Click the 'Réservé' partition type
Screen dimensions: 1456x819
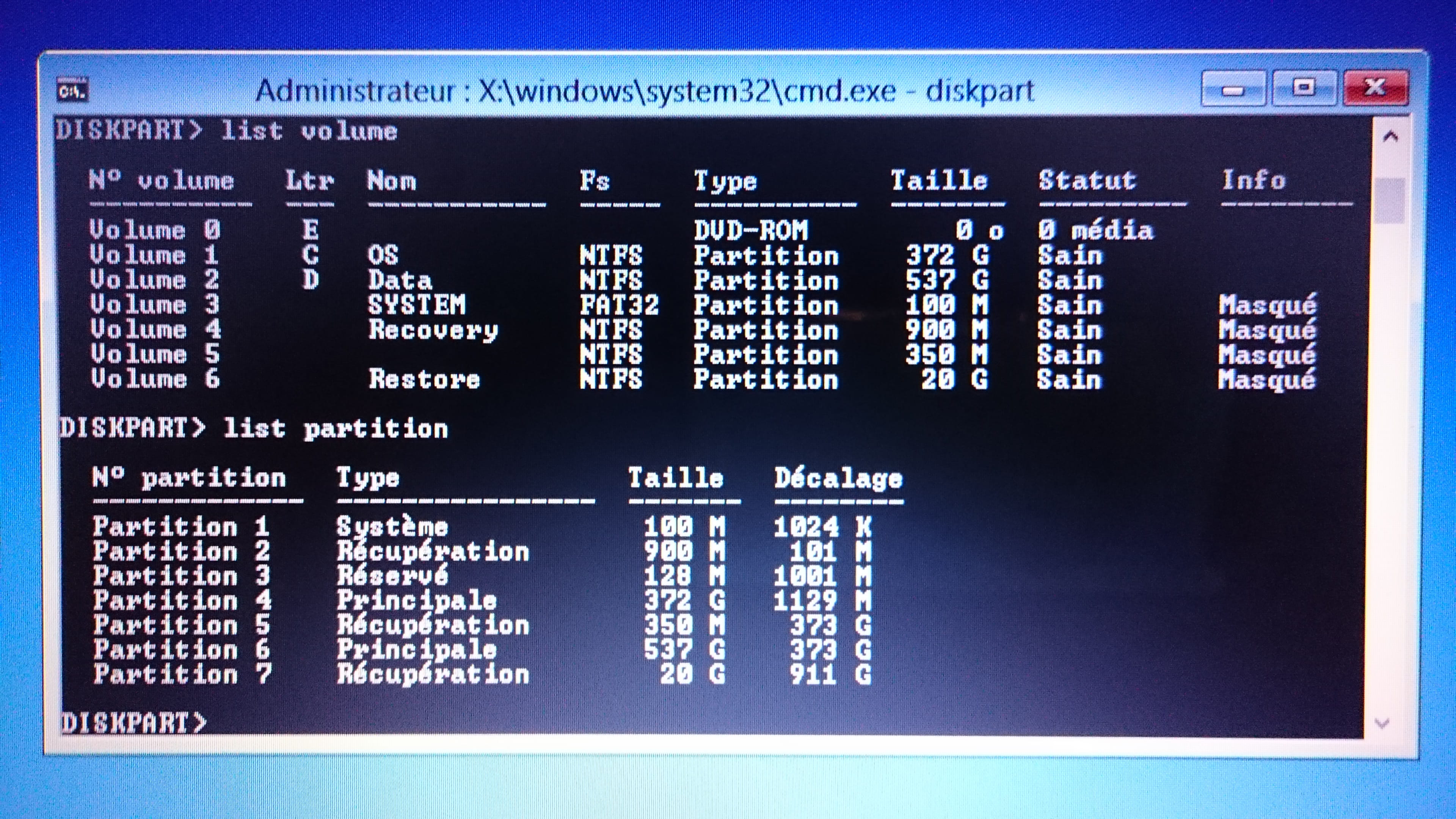pos(393,576)
